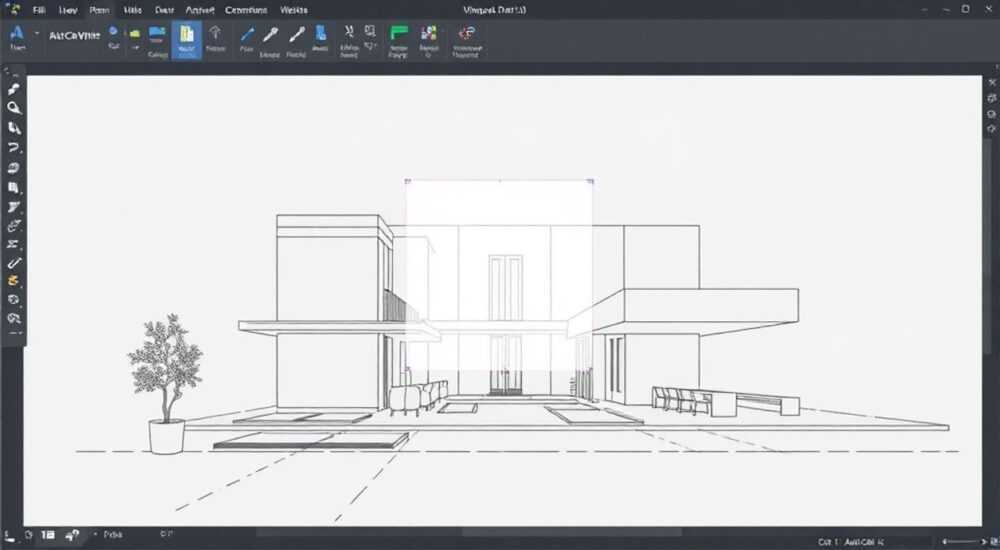Select the orange highlighted tool in left toolbar

point(13,281)
